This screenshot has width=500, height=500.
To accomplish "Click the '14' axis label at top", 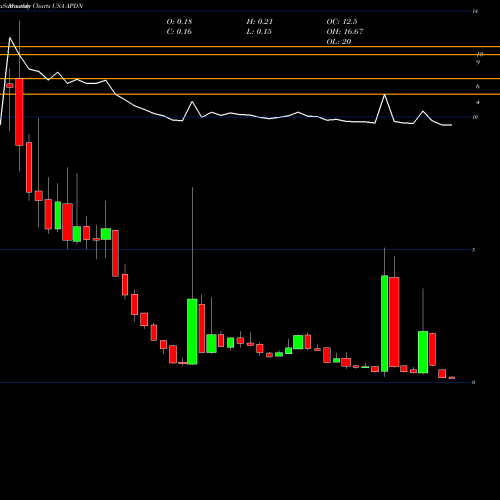I will (475, 11).
